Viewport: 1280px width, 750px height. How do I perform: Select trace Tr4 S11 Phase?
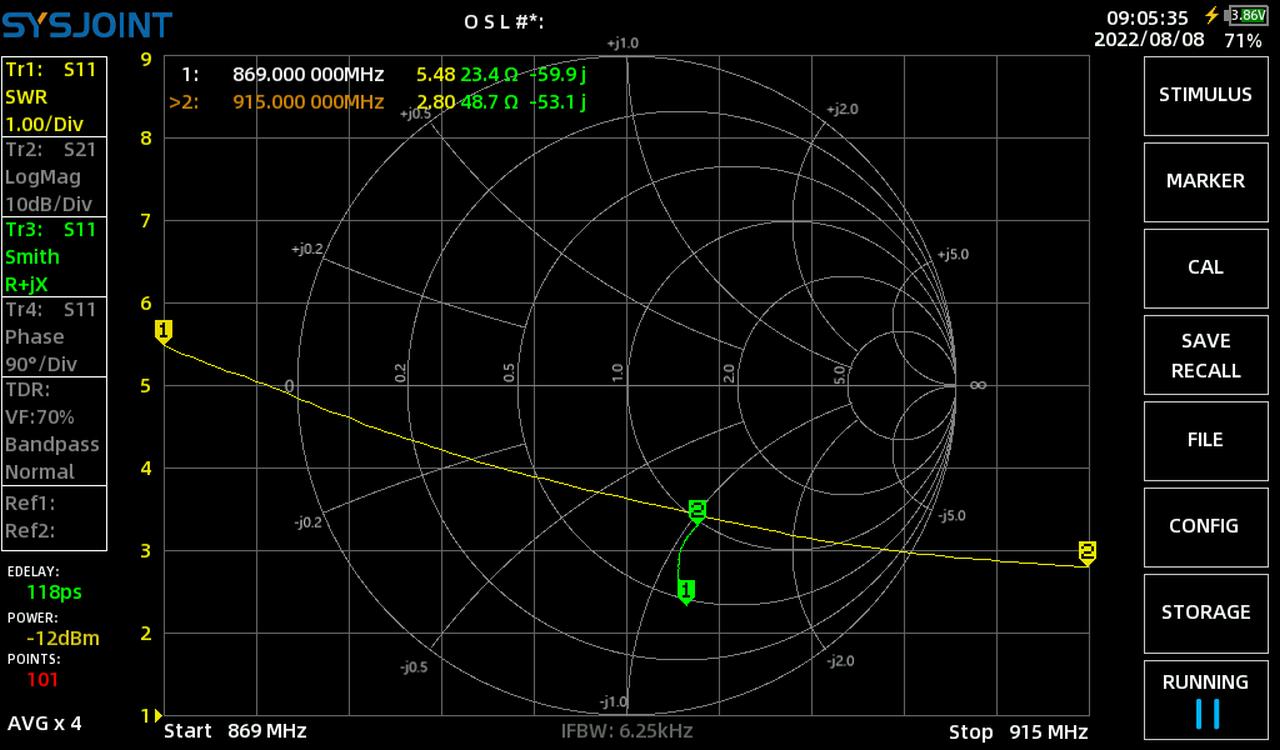coord(54,337)
